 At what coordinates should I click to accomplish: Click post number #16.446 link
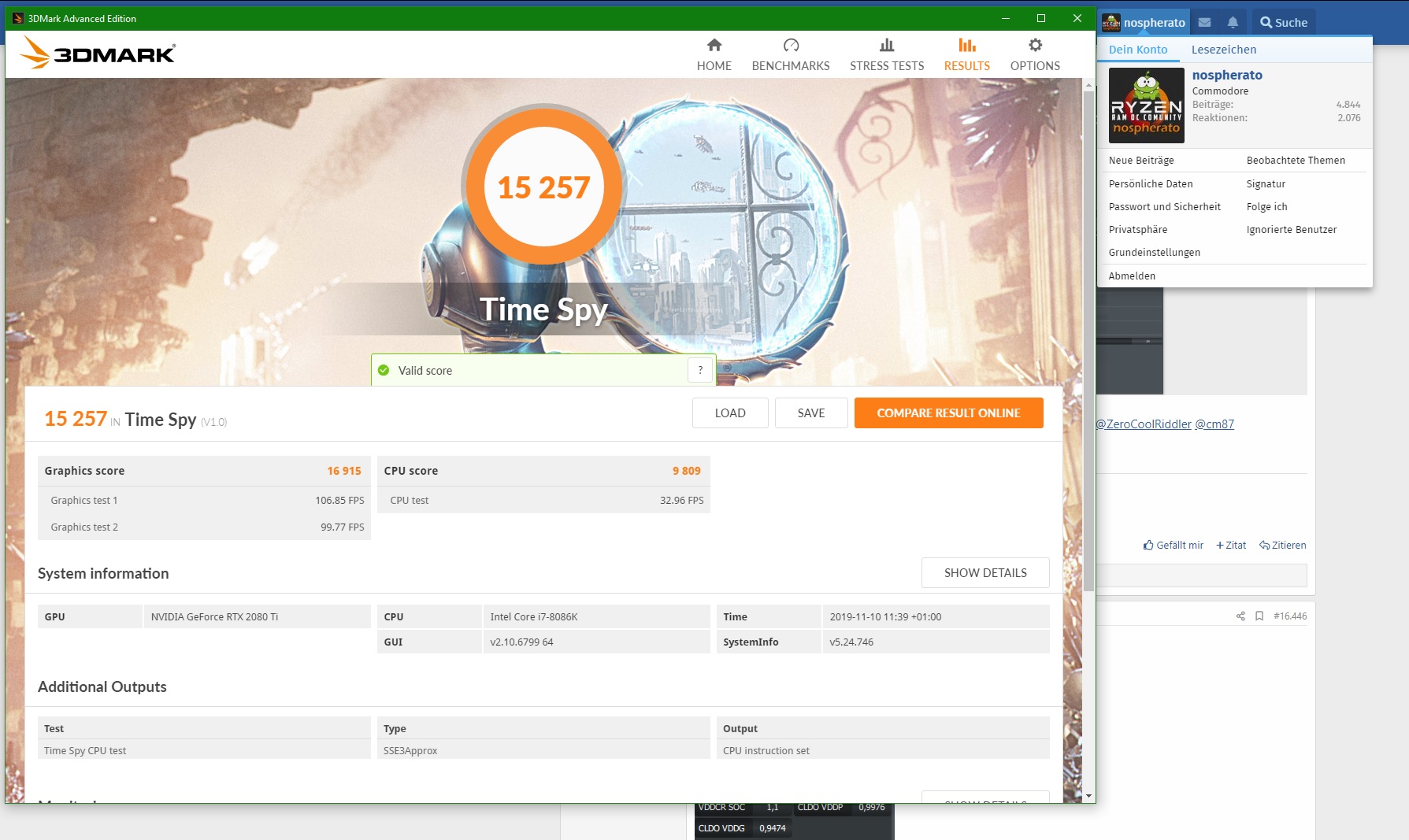tap(1290, 616)
